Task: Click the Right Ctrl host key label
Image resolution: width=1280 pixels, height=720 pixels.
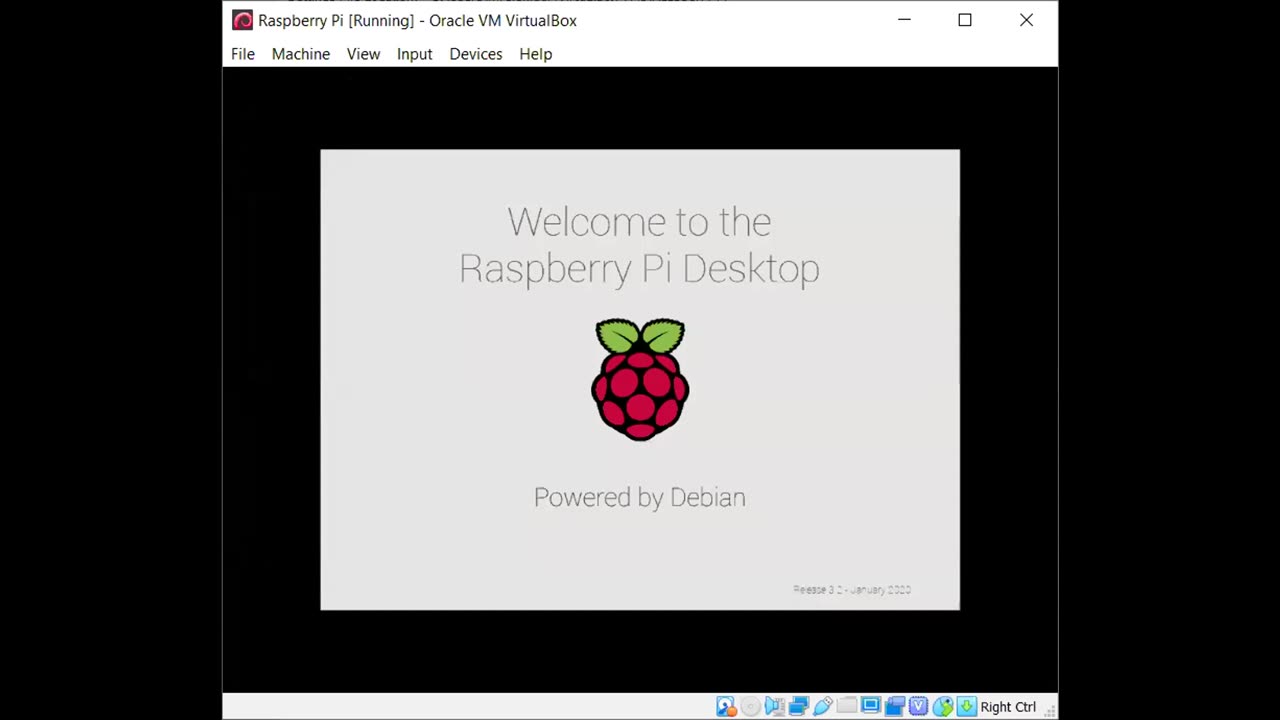Action: click(x=1008, y=707)
